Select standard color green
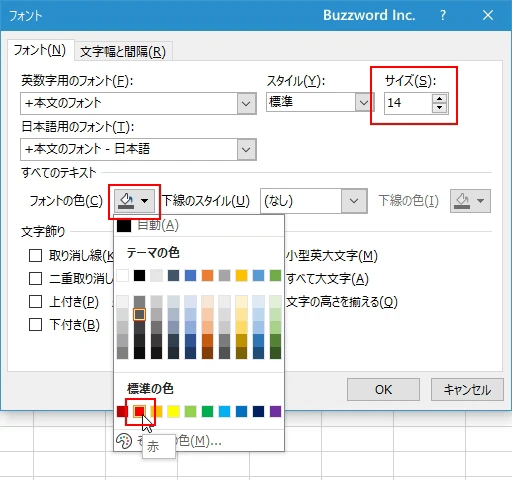Screen dimensions: 512x480 207,411
